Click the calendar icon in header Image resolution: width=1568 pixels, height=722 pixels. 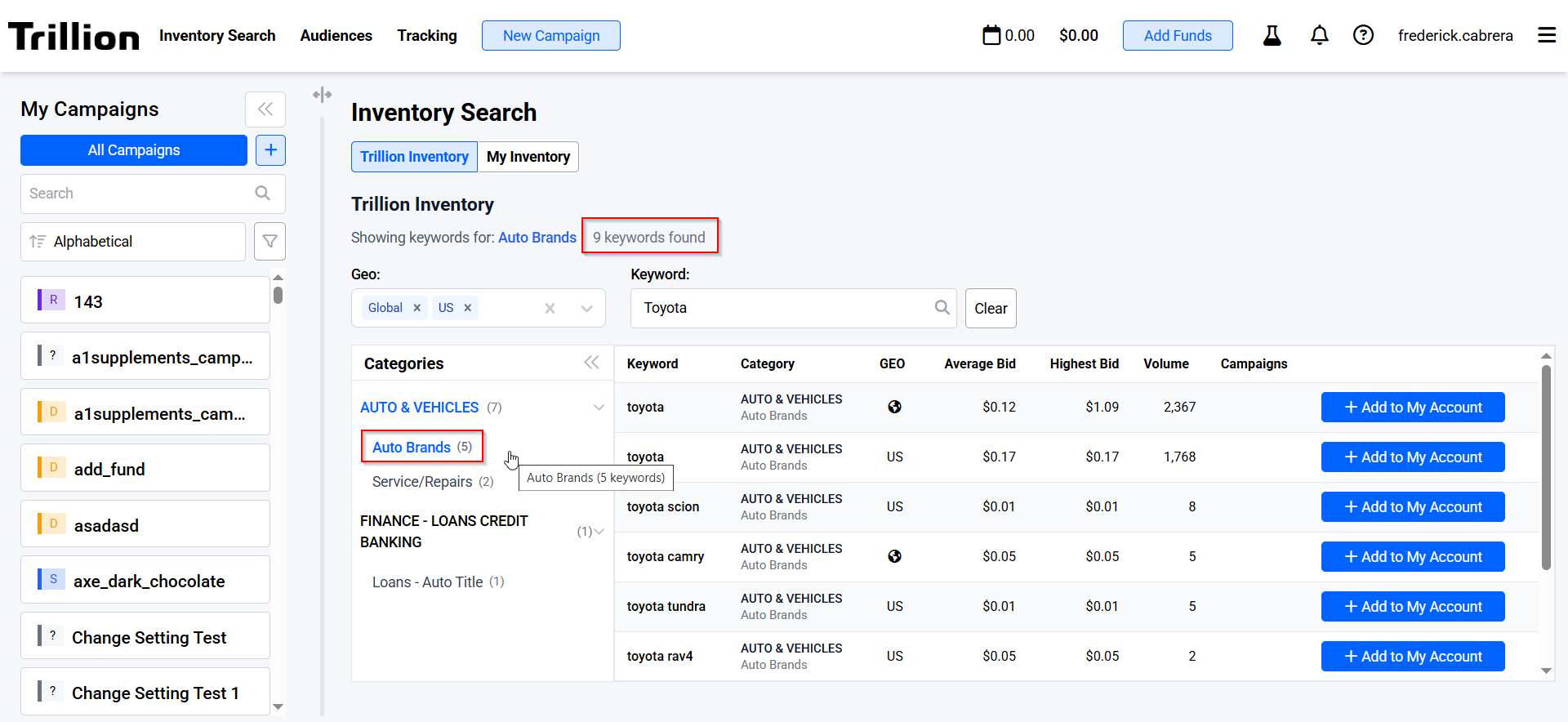(x=991, y=35)
